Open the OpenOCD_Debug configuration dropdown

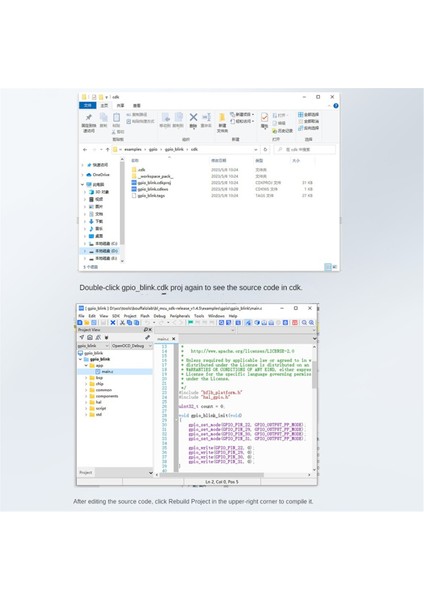click(x=132, y=346)
